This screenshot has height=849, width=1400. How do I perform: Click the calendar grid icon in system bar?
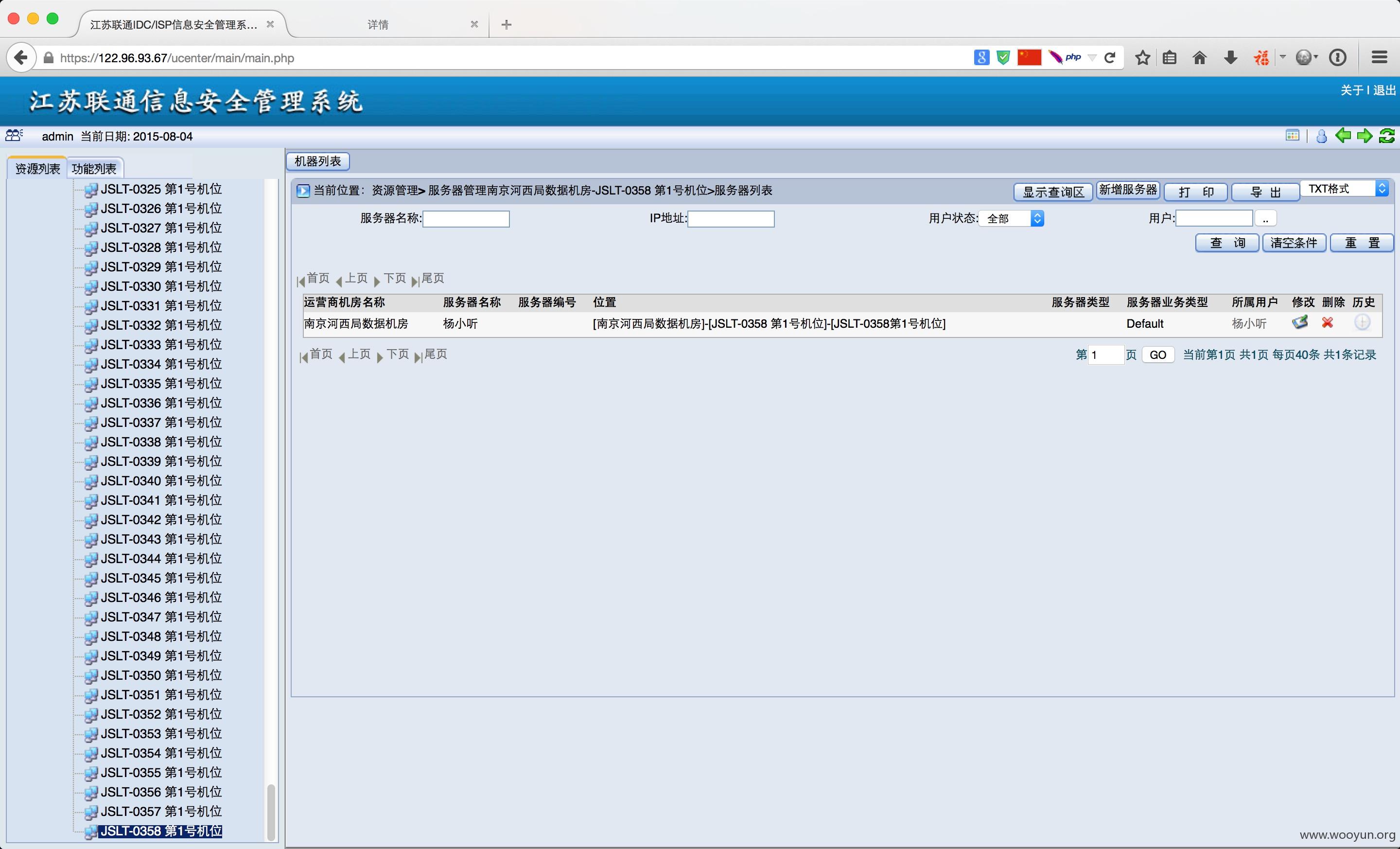[1292, 135]
